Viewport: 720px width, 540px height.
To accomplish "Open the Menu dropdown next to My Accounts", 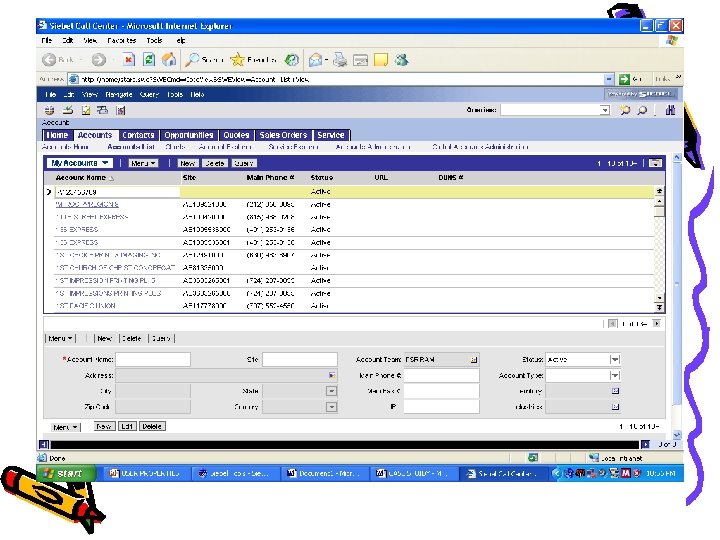I will point(143,163).
